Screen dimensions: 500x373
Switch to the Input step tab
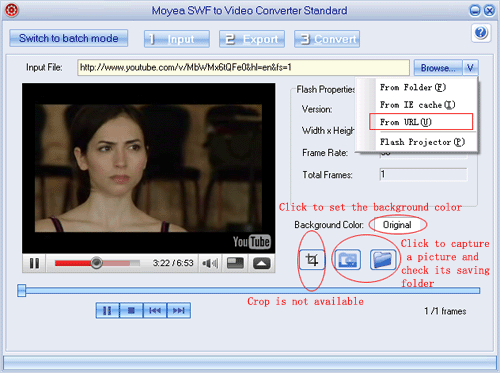pos(177,39)
